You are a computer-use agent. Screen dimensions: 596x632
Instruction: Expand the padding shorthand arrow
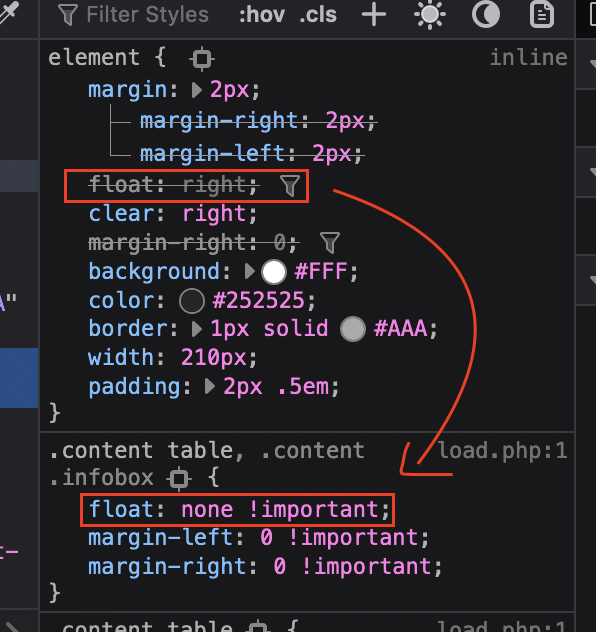(210, 386)
